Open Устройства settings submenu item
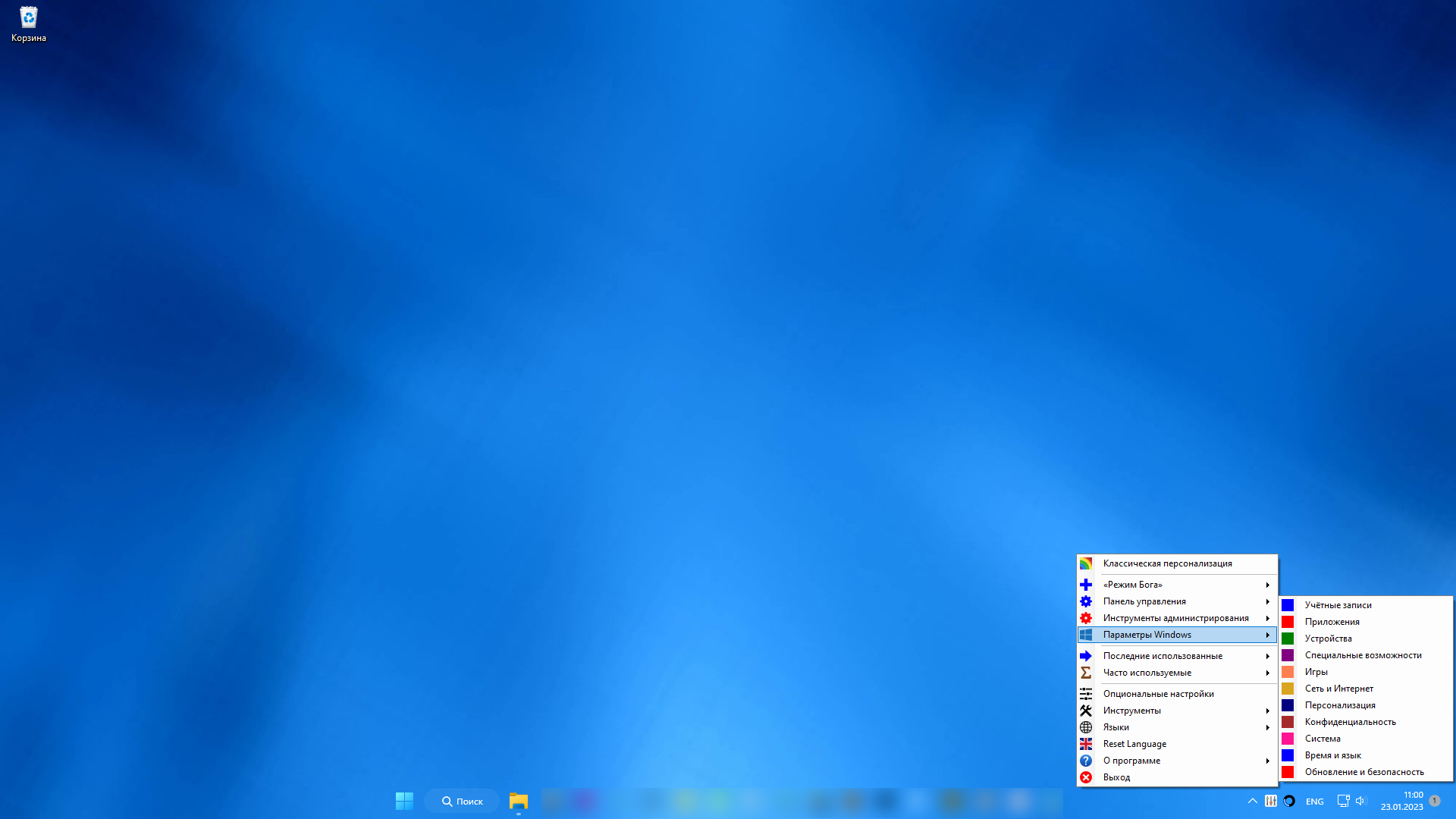Viewport: 1456px width, 819px height. pyautogui.click(x=1367, y=639)
